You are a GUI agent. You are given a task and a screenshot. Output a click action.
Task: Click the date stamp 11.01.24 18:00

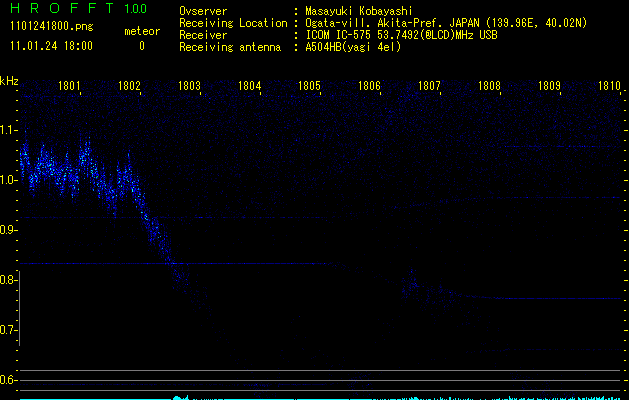[x=51, y=46]
